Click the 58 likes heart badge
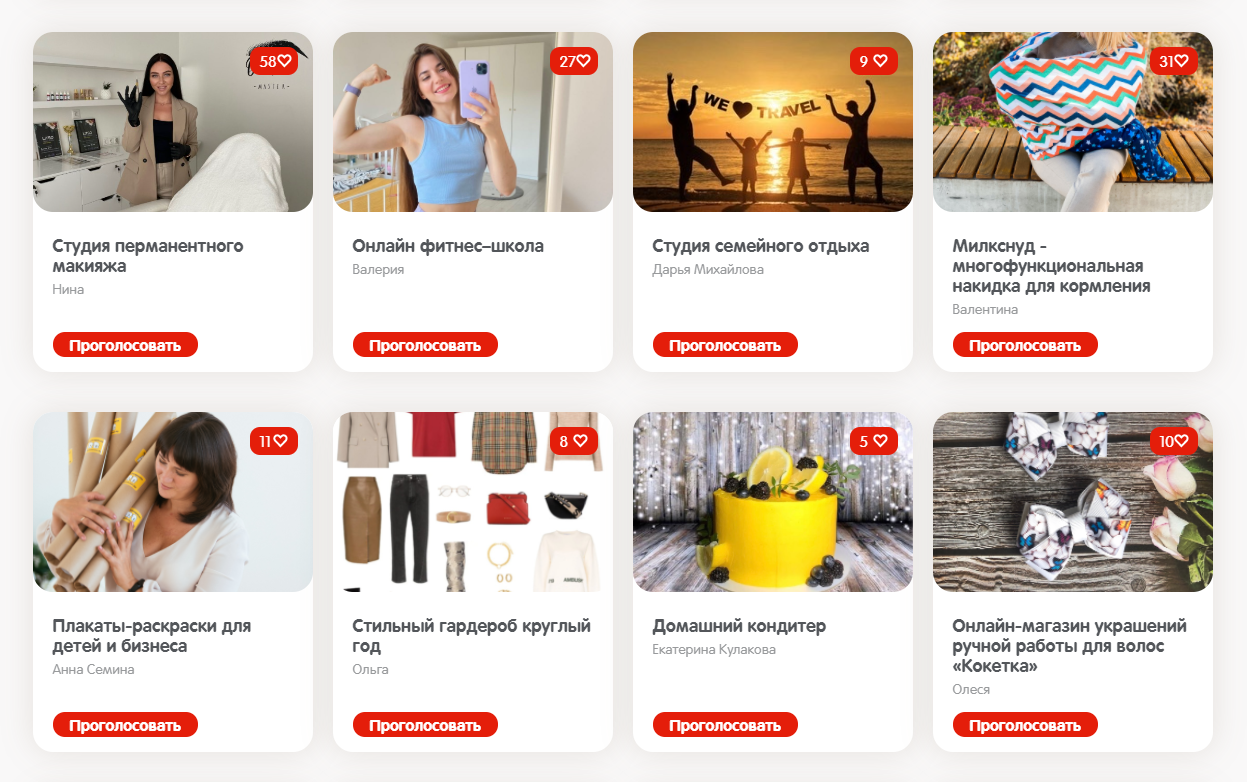Screen dimensions: 1247x782 (274, 61)
